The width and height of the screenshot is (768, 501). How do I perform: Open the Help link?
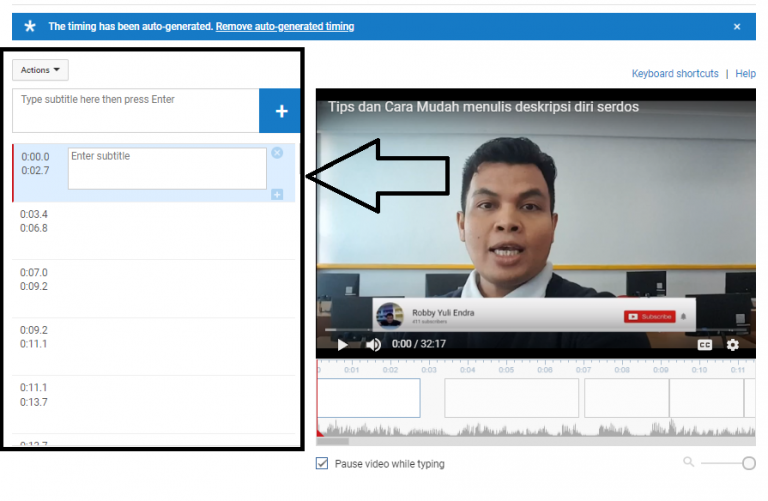point(745,73)
